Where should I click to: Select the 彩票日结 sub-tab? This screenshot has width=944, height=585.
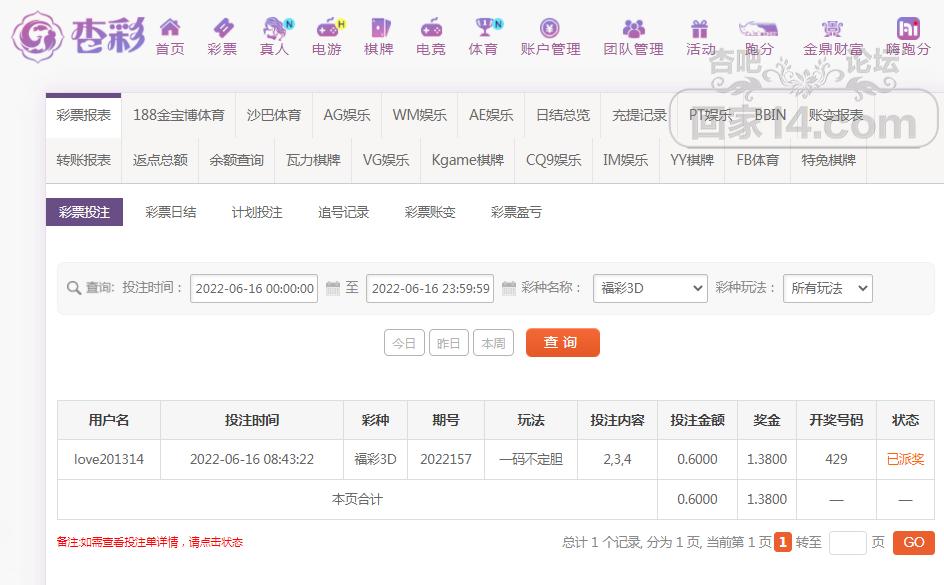pos(170,212)
